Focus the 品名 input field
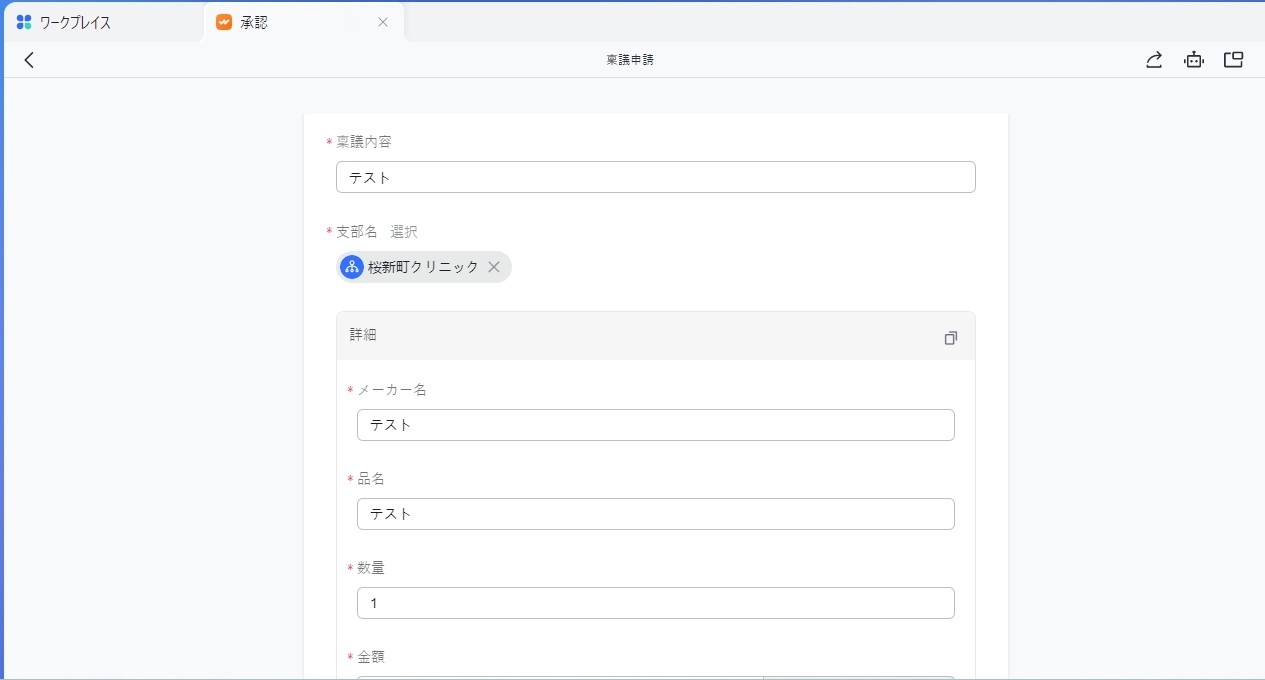The image size is (1265, 680). 656,514
